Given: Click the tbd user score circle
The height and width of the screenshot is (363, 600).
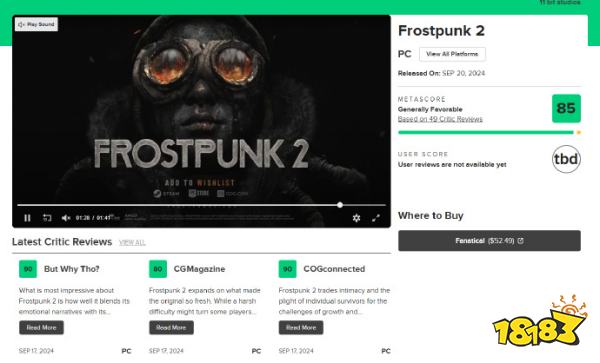Looking at the screenshot, I should (566, 159).
